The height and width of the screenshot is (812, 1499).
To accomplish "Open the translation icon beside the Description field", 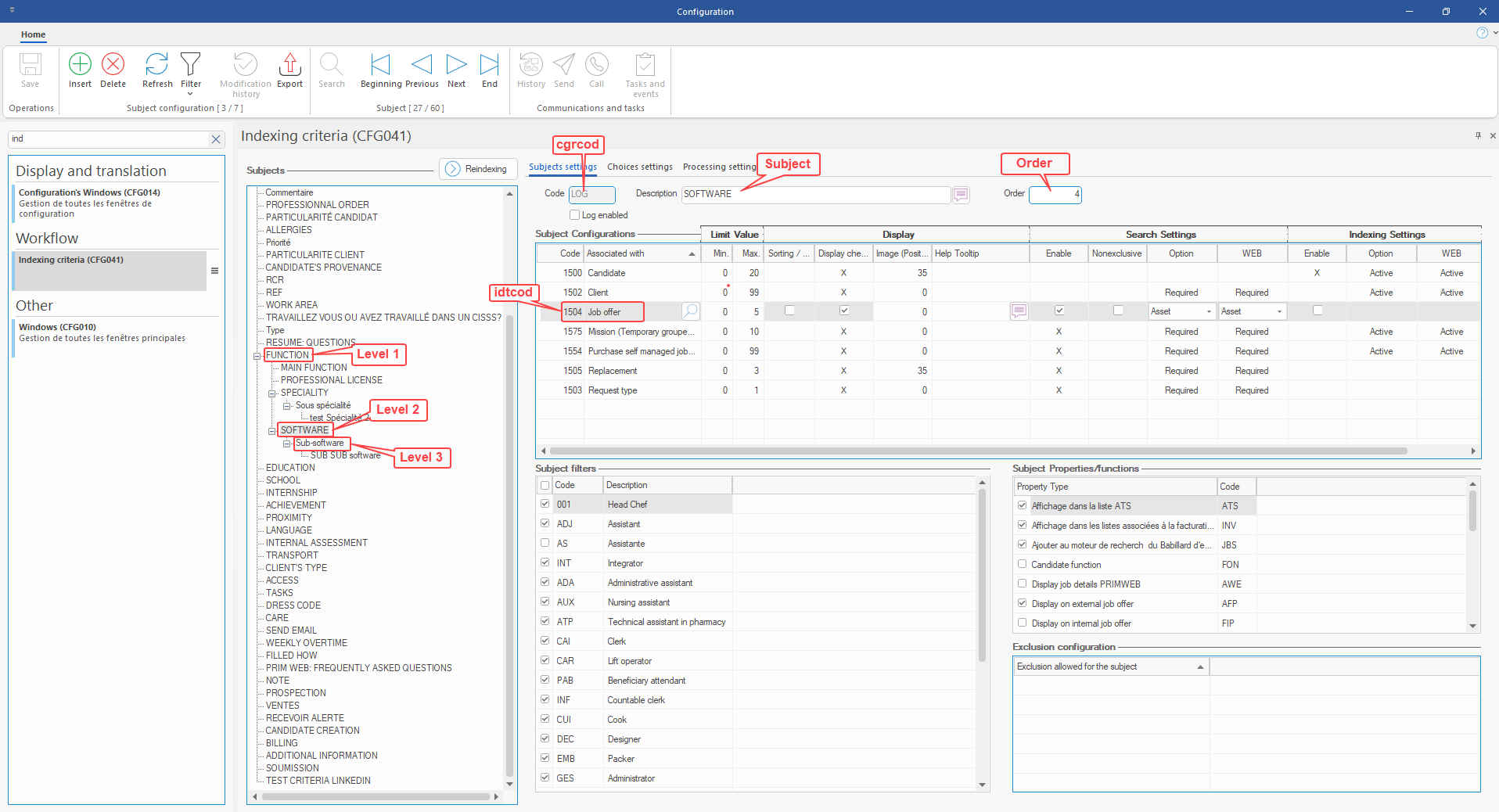I will click(961, 195).
